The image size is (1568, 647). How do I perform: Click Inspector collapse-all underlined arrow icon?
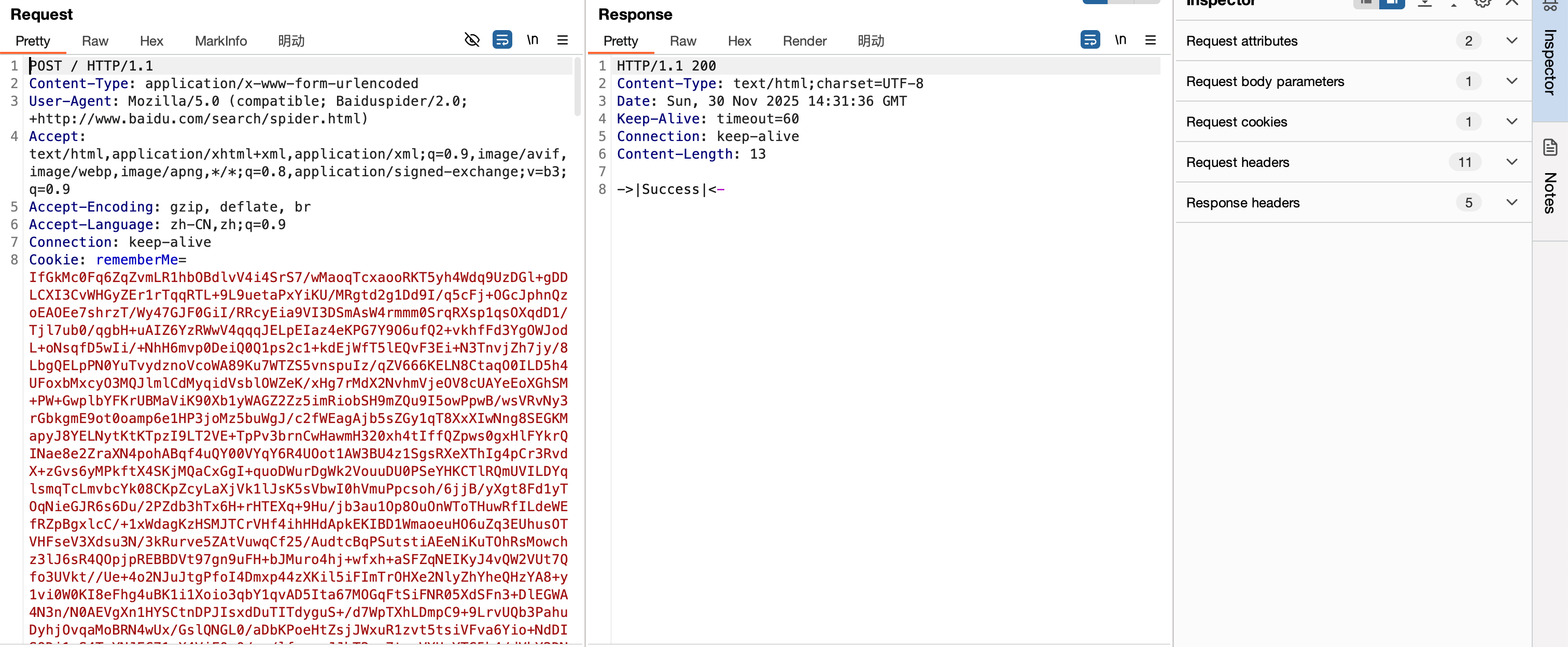pyautogui.click(x=1424, y=4)
